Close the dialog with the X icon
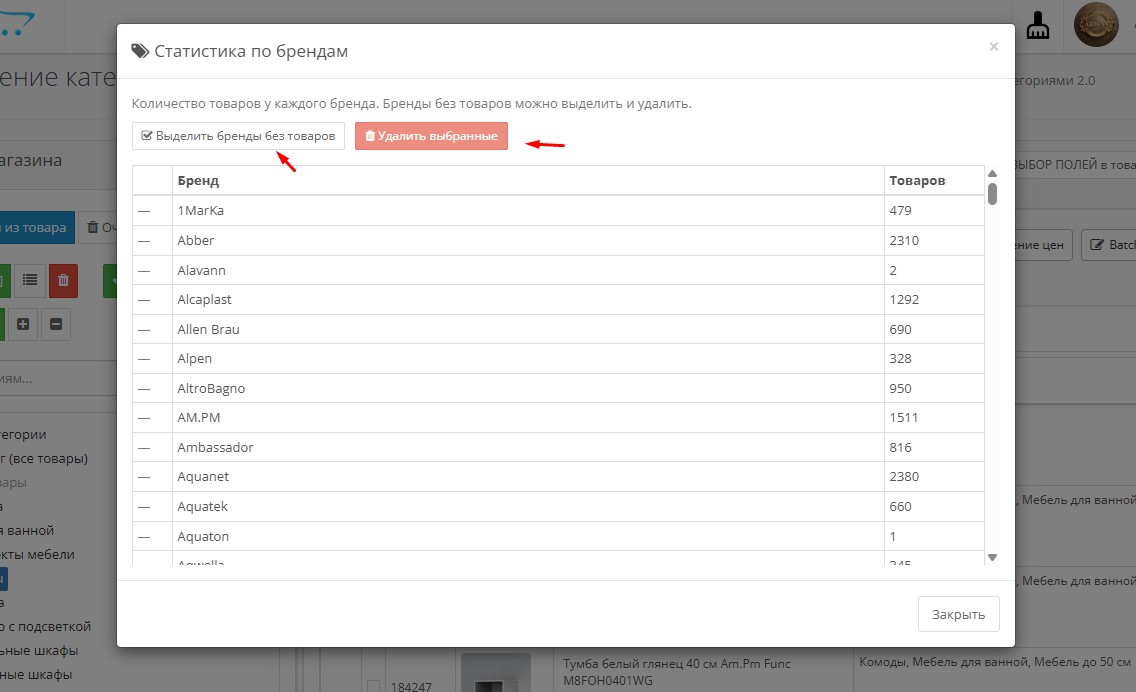1136x692 pixels. pyautogui.click(x=993, y=46)
